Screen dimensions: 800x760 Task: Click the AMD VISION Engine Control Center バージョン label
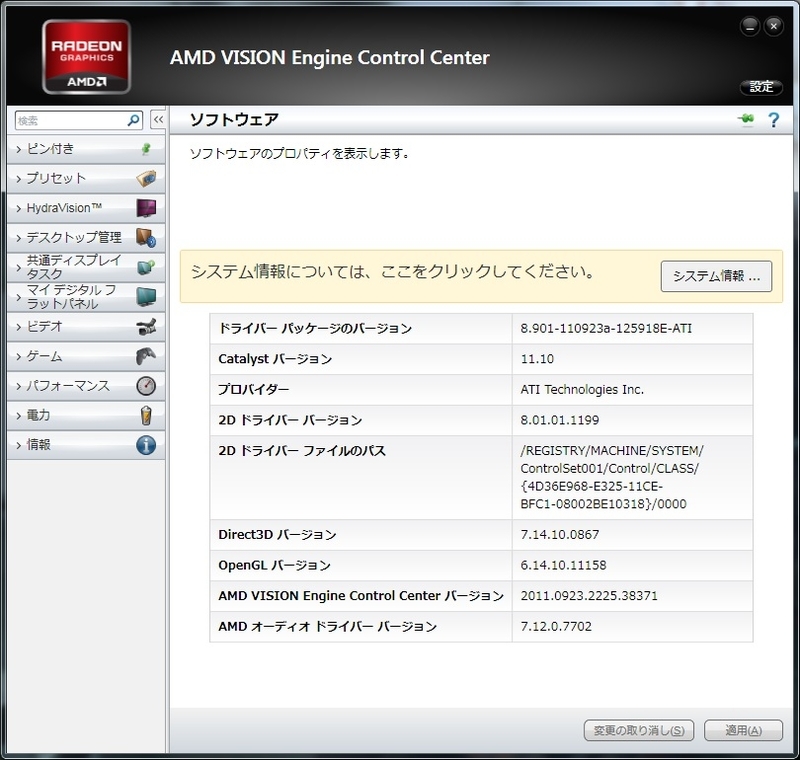coord(361,596)
